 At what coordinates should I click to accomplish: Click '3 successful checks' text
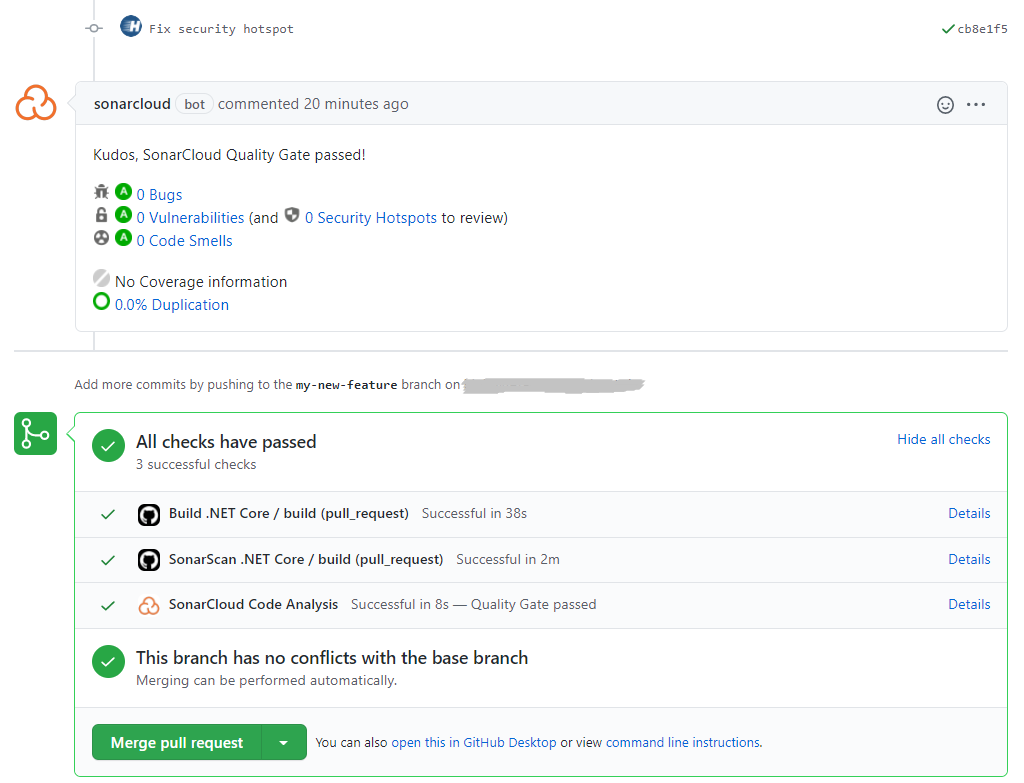[196, 464]
